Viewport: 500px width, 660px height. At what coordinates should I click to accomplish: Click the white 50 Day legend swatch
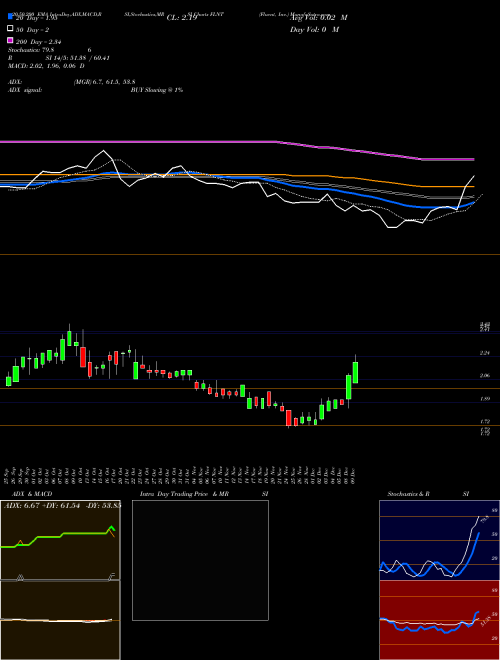pyautogui.click(x=10, y=29)
